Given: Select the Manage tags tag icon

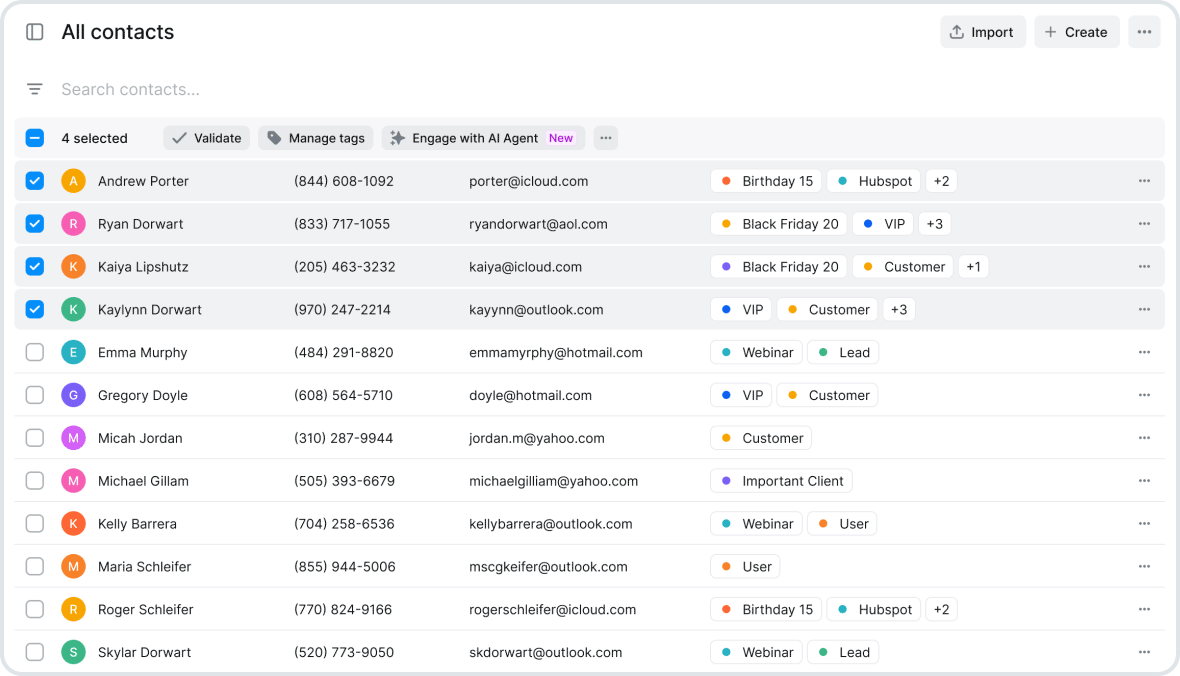Looking at the screenshot, I should tap(273, 137).
